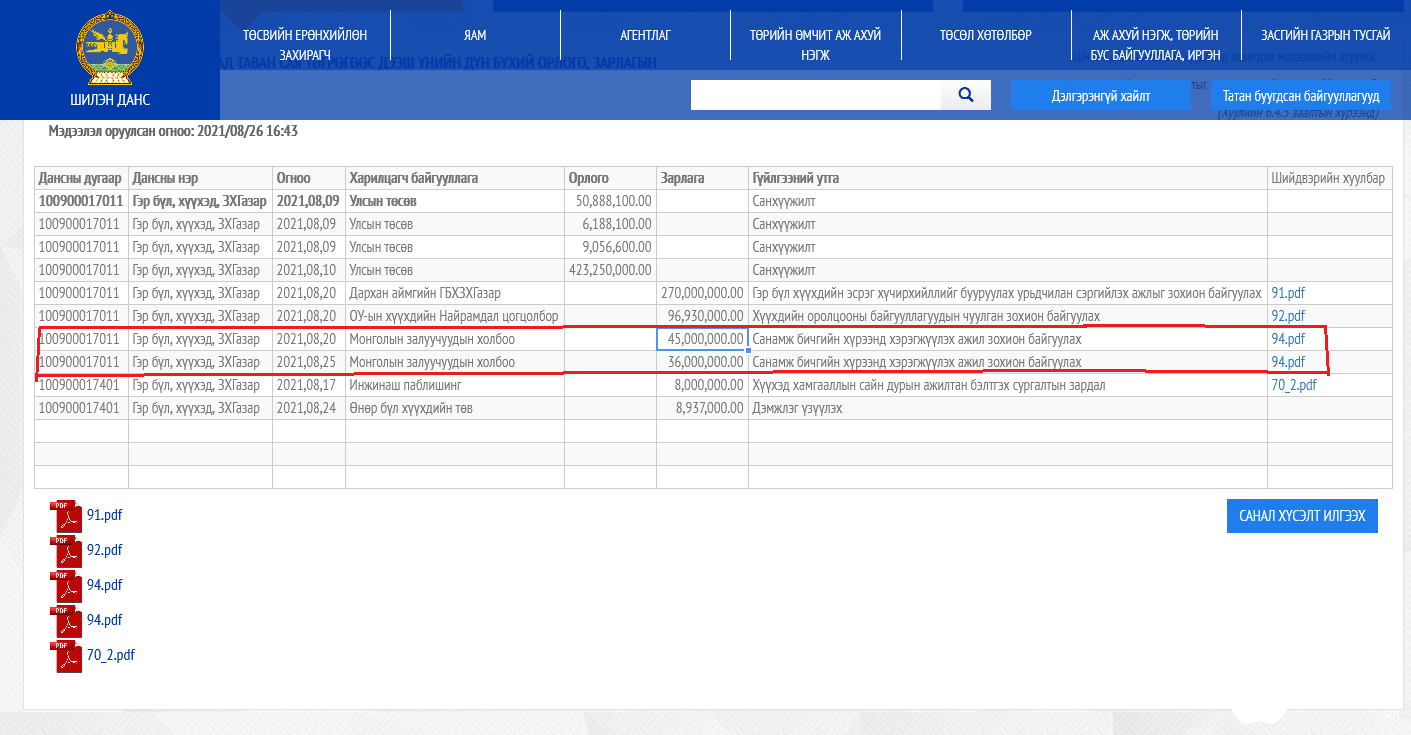Image resolution: width=1411 pixels, height=735 pixels.
Task: Click the PDF icon beside 70_2.pdf
Action: [65, 657]
